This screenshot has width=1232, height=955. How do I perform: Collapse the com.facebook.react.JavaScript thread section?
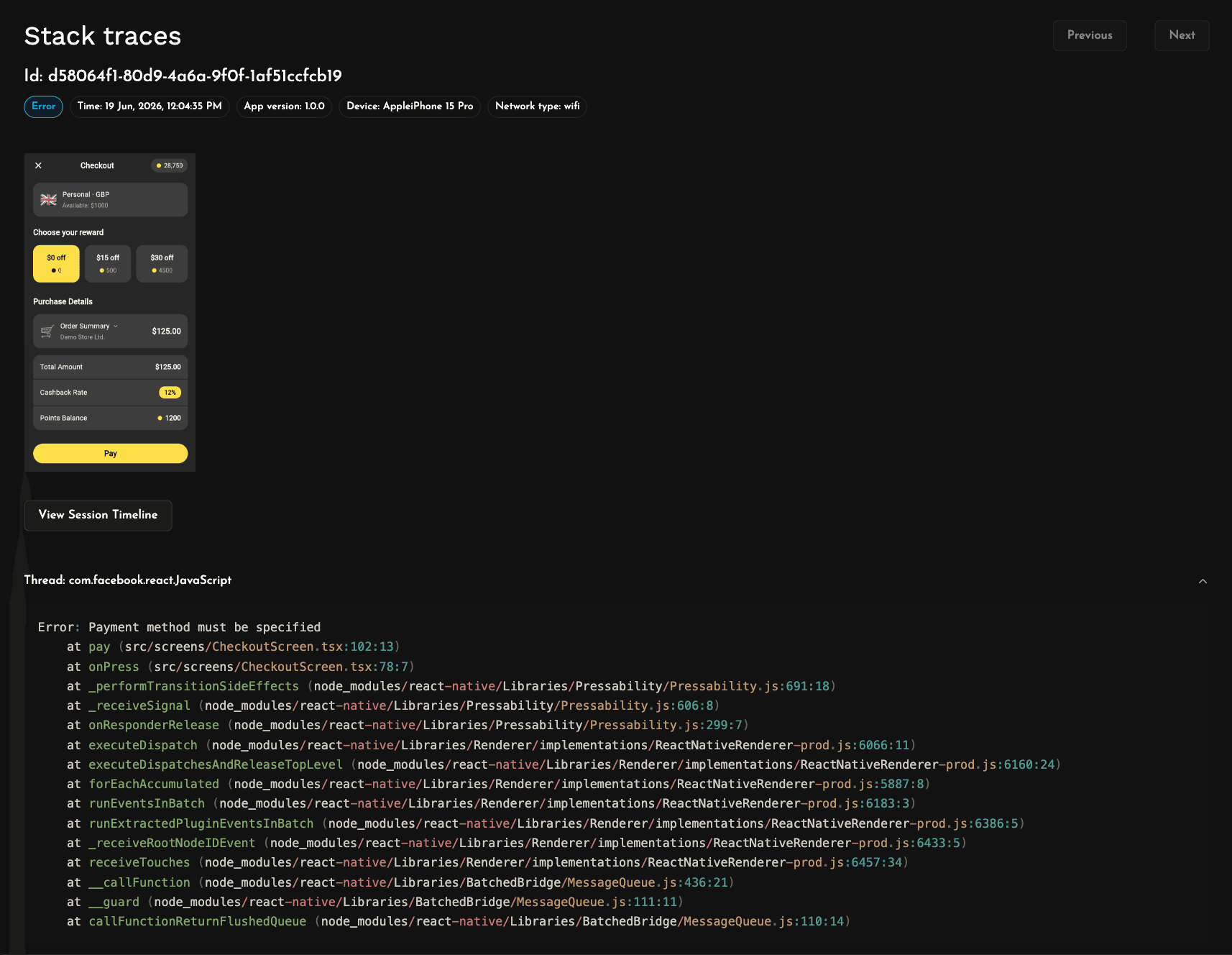pos(1203,581)
